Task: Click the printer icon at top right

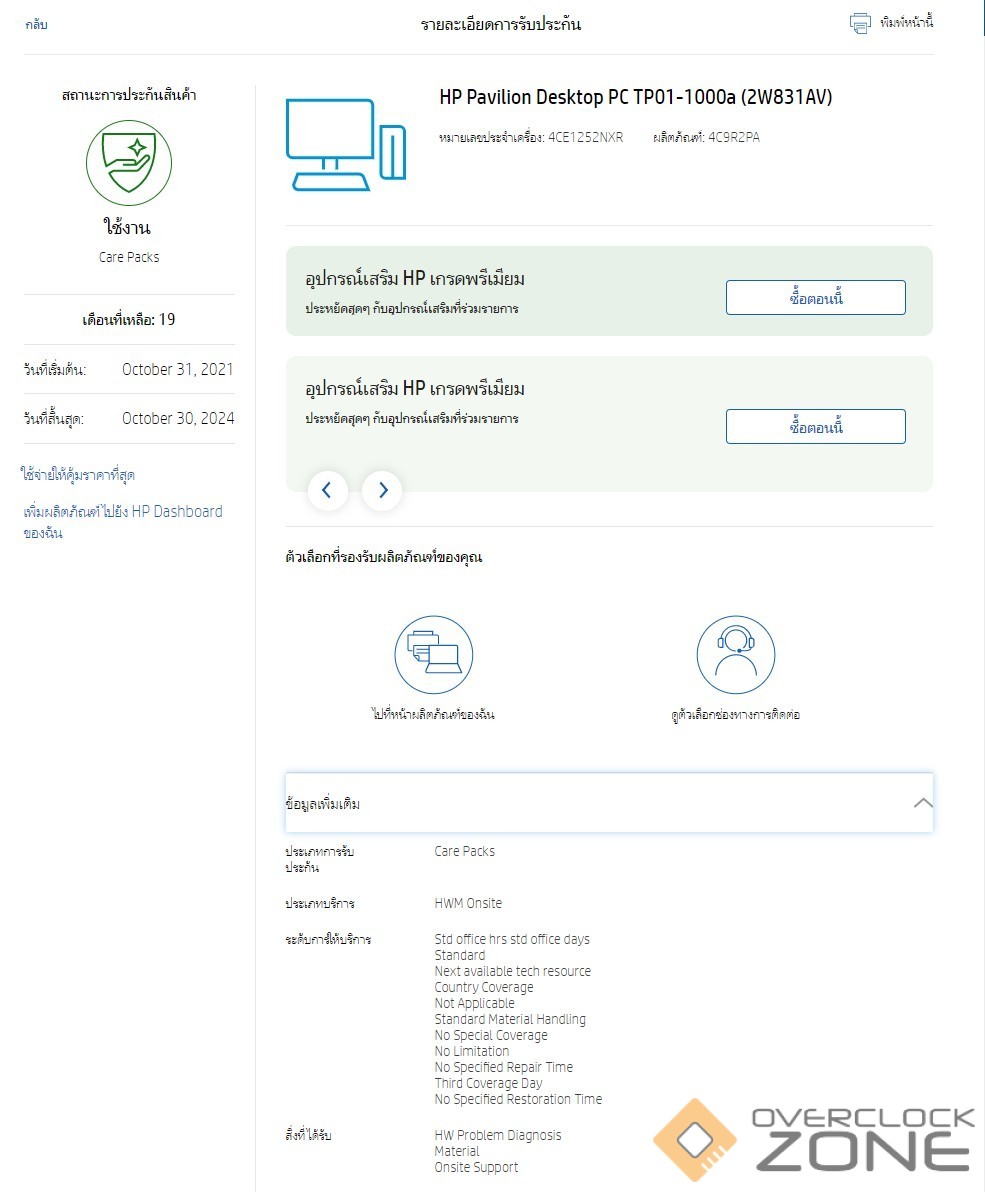Action: point(860,24)
